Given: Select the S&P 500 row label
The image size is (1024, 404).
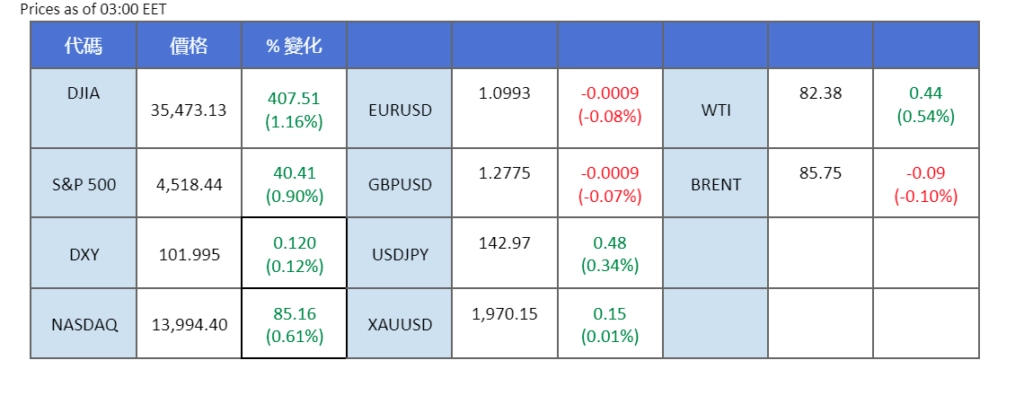Looking at the screenshot, I should point(83,184).
